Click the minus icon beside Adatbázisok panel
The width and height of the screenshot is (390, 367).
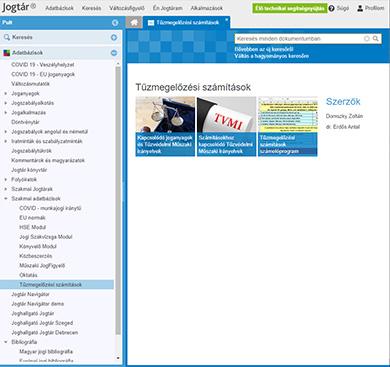click(x=114, y=53)
